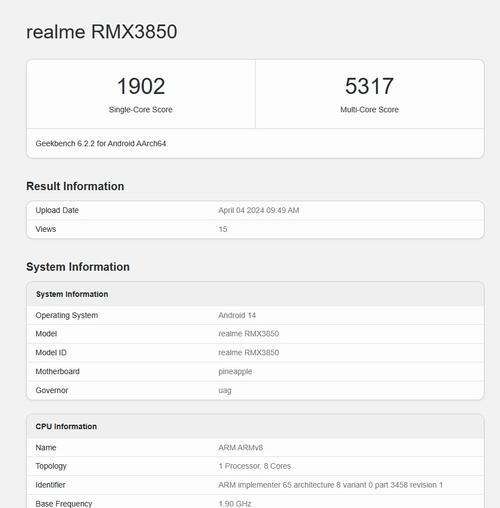Click the realme RMX3850 page title

102,32
